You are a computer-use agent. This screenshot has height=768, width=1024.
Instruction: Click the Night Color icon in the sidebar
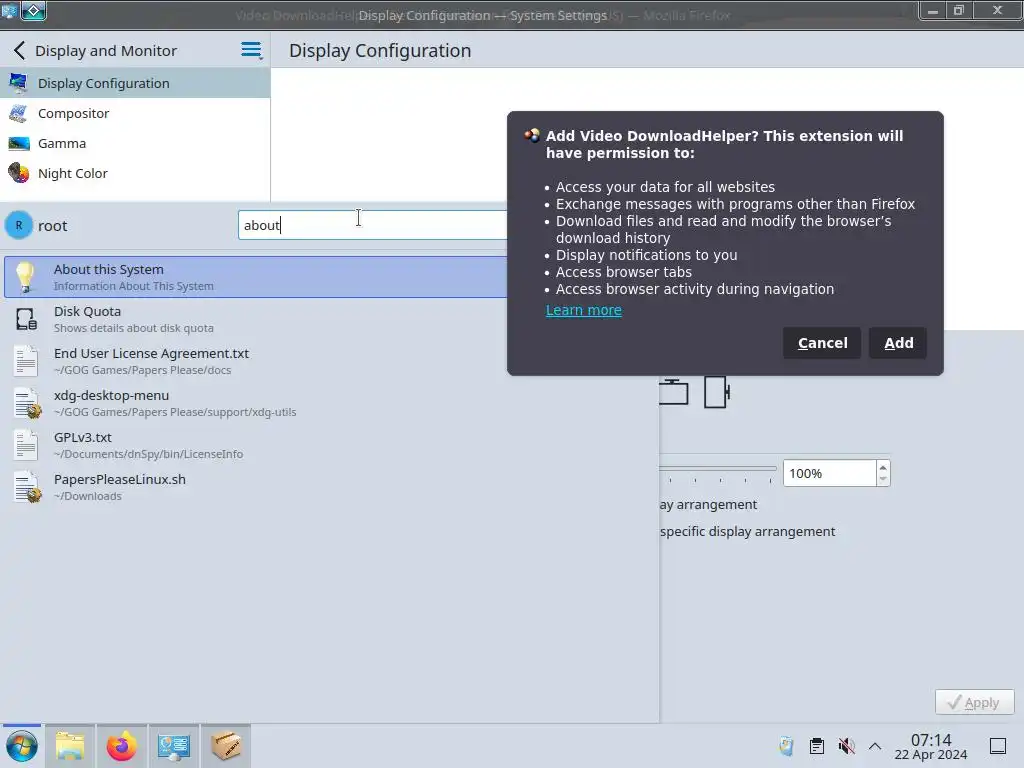tap(18, 173)
